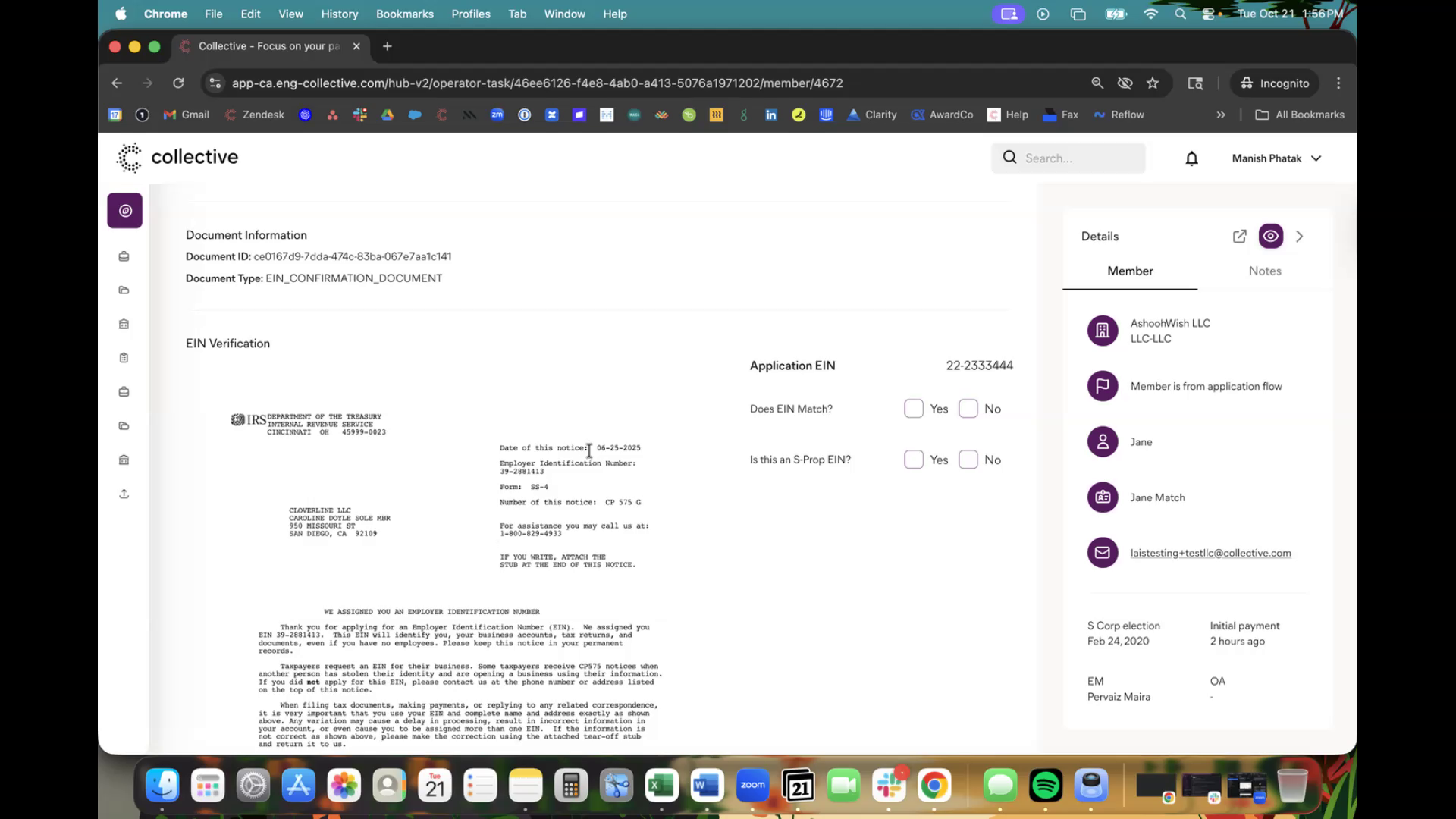Click the envelope icon beside email

click(1103, 553)
